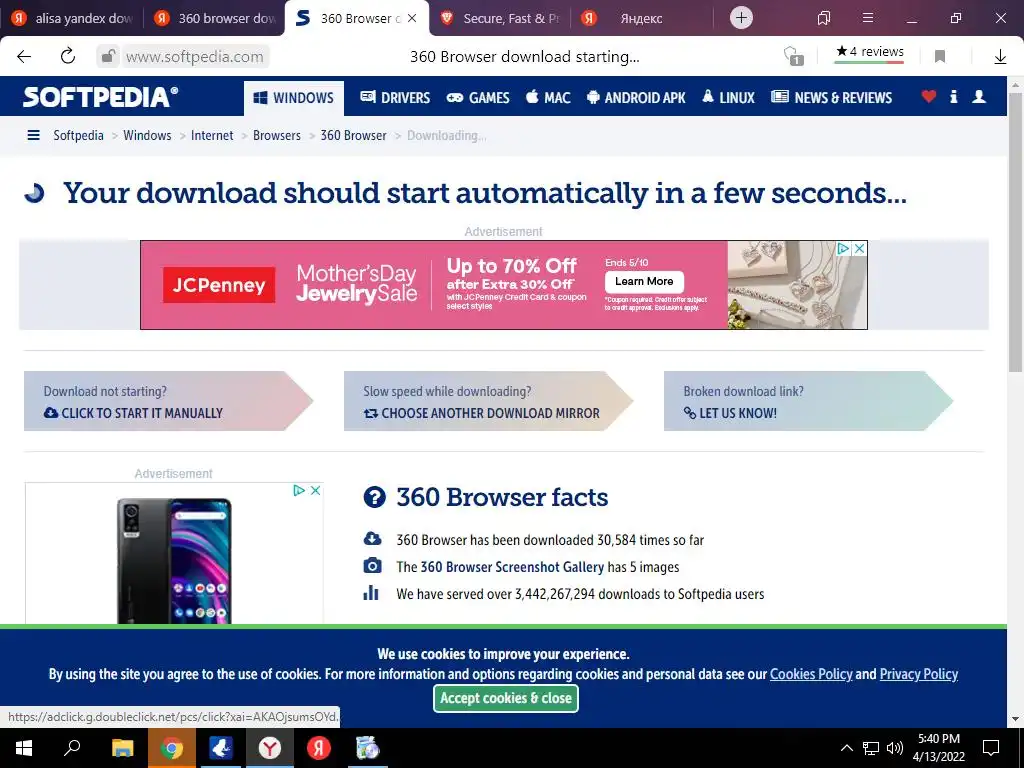This screenshot has height=768, width=1024.
Task: Open the protection shield icon in address bar
Action: 793,56
